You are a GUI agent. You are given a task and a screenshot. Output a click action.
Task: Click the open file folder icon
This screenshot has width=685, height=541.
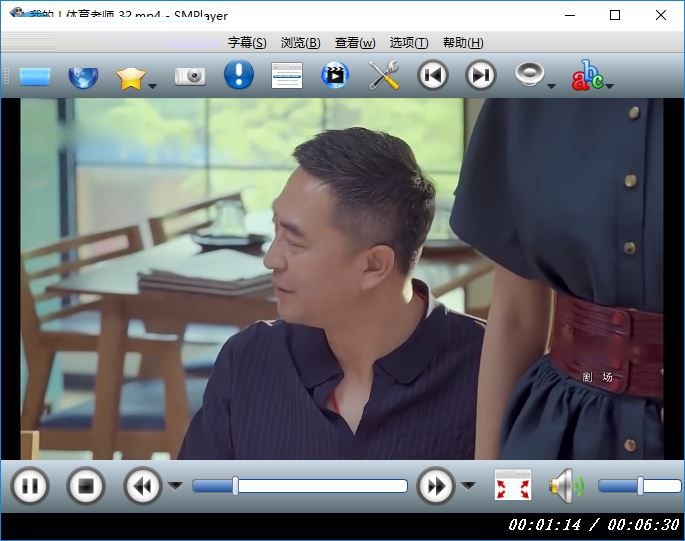click(34, 76)
